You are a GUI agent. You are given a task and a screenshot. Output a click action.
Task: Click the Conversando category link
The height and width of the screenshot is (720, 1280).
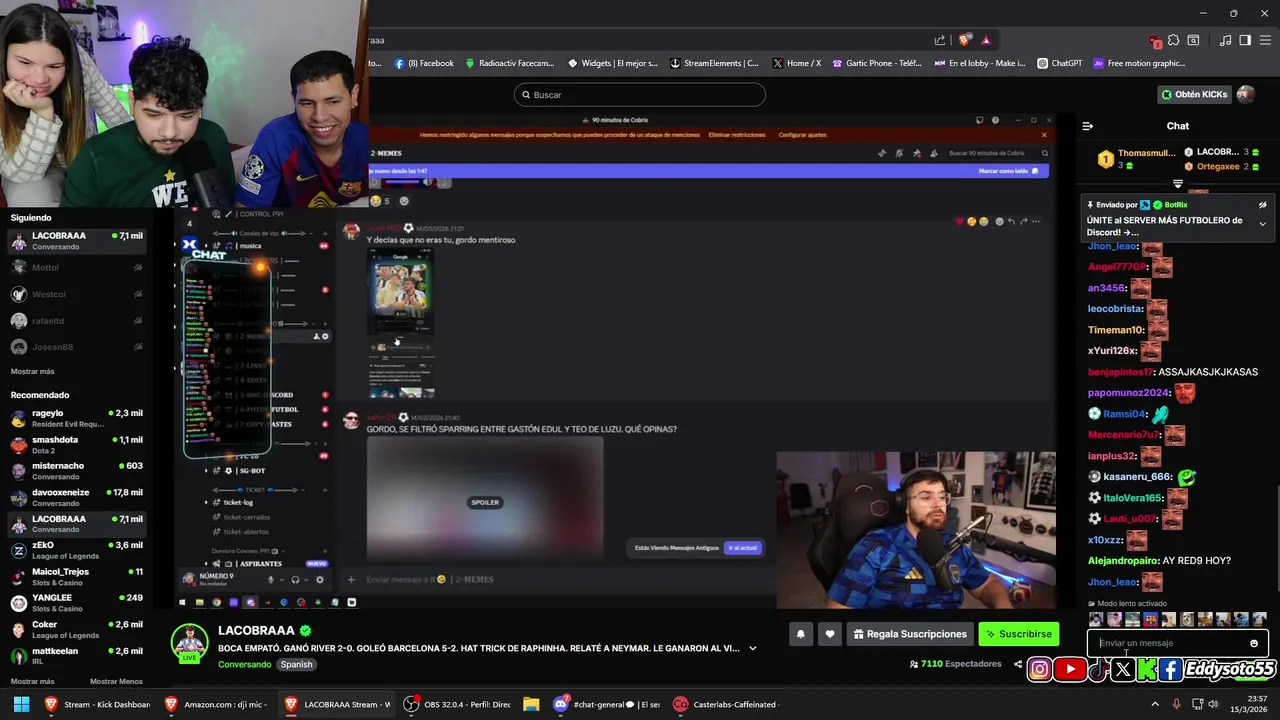click(x=244, y=665)
